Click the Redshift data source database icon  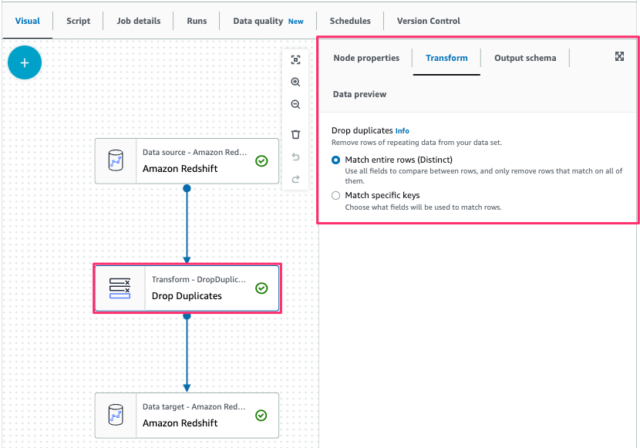point(116,160)
